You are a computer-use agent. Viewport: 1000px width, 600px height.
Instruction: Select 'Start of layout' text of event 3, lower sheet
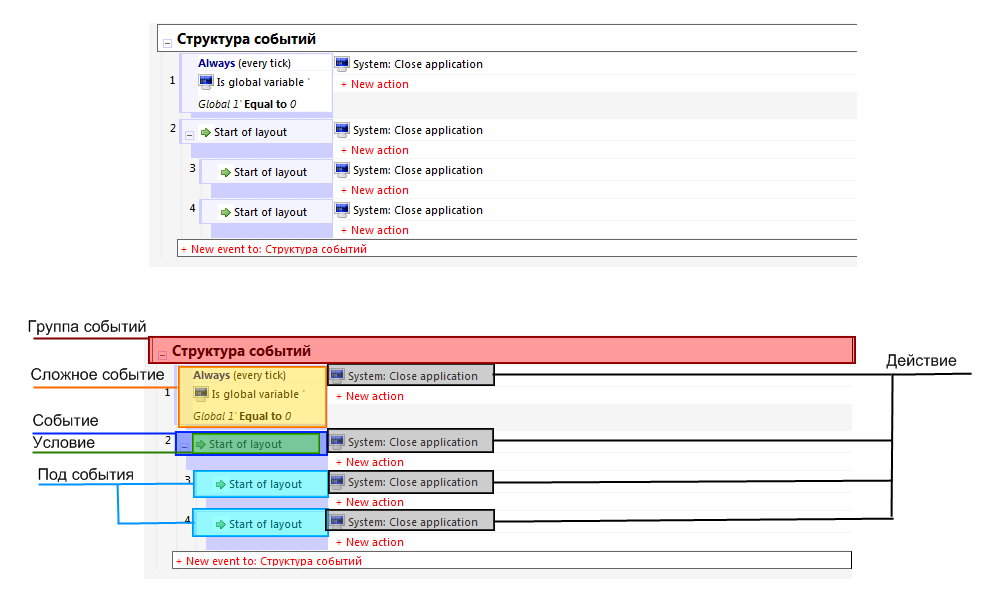point(265,484)
